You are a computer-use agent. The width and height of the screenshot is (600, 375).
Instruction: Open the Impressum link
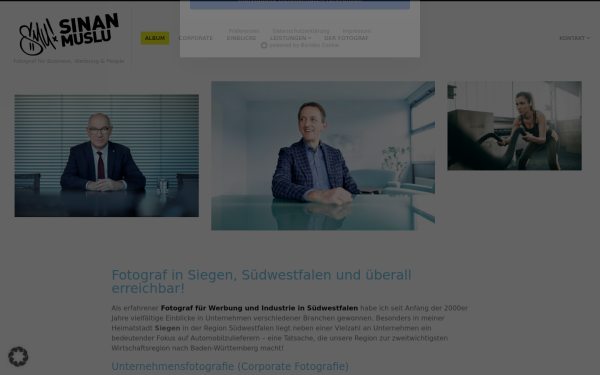[357, 31]
